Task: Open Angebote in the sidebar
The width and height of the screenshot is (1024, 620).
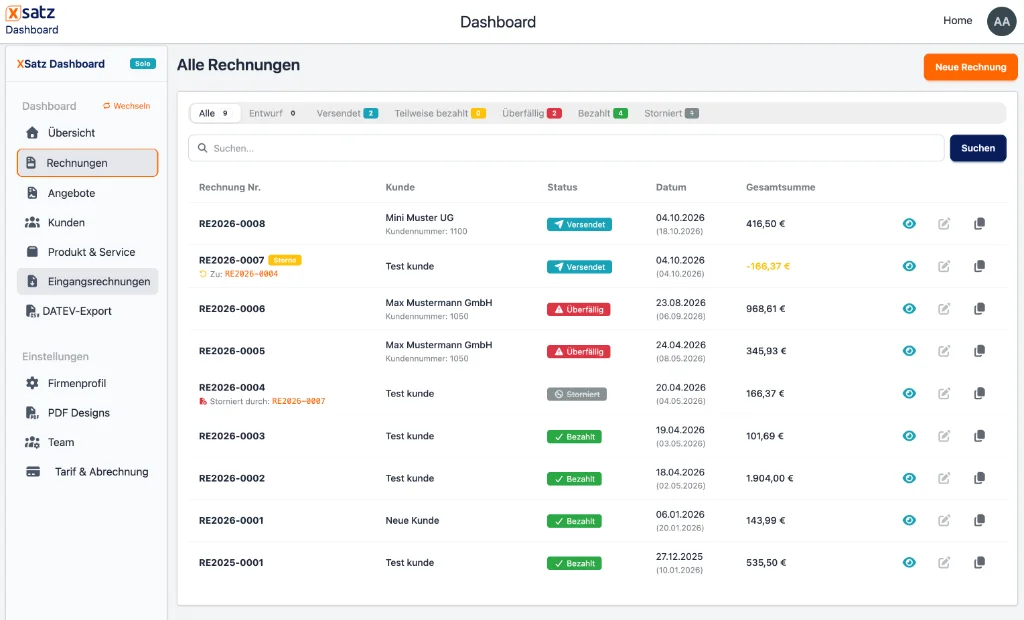Action: (x=88, y=193)
